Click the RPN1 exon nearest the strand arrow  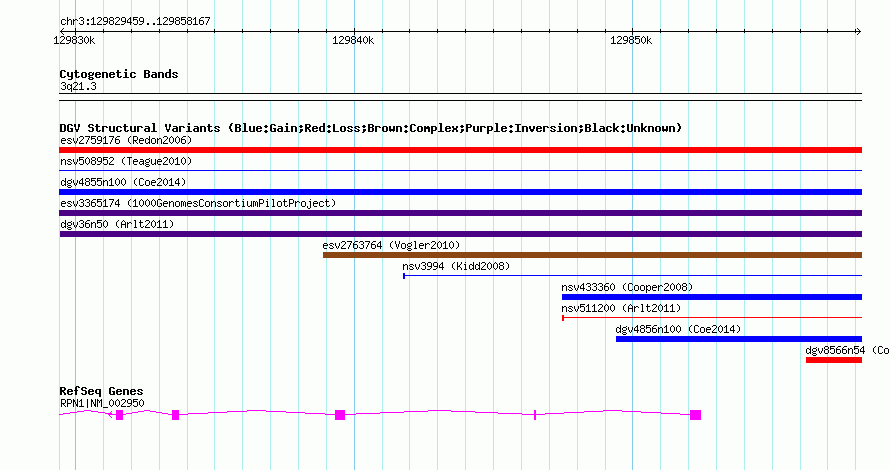[x=119, y=415]
